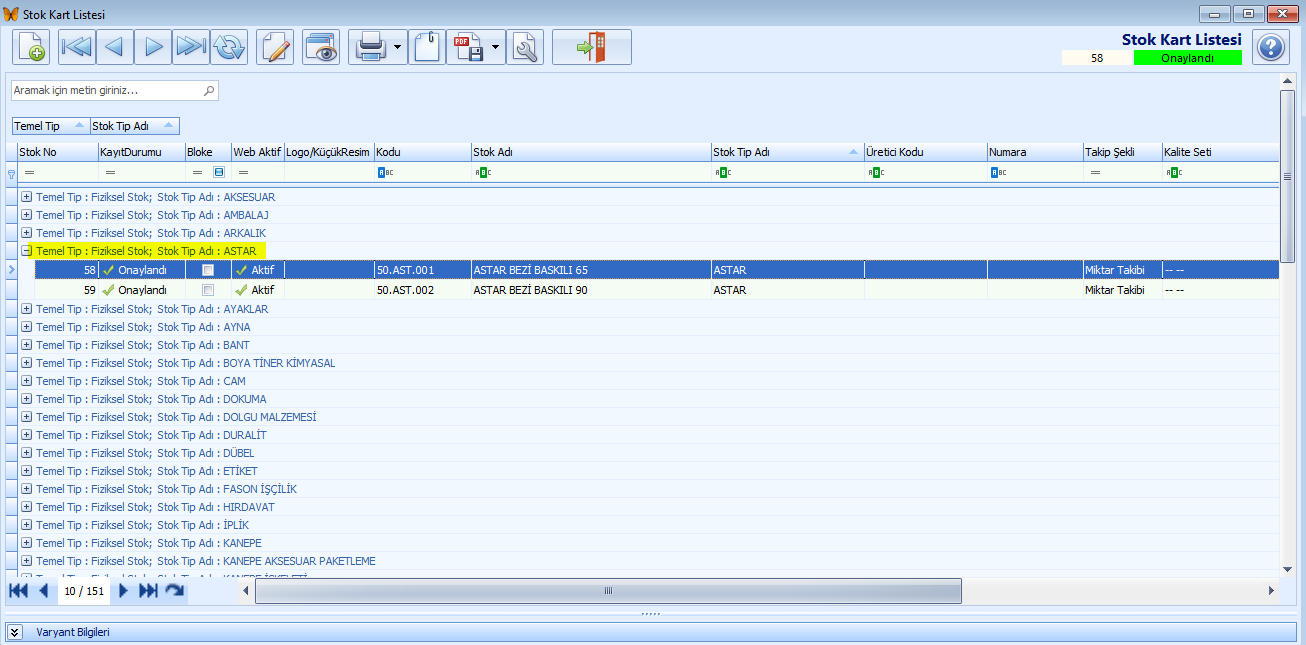Screen dimensions: 1306x645
Task: Sort by the Stok Adı column header
Action: (590, 152)
